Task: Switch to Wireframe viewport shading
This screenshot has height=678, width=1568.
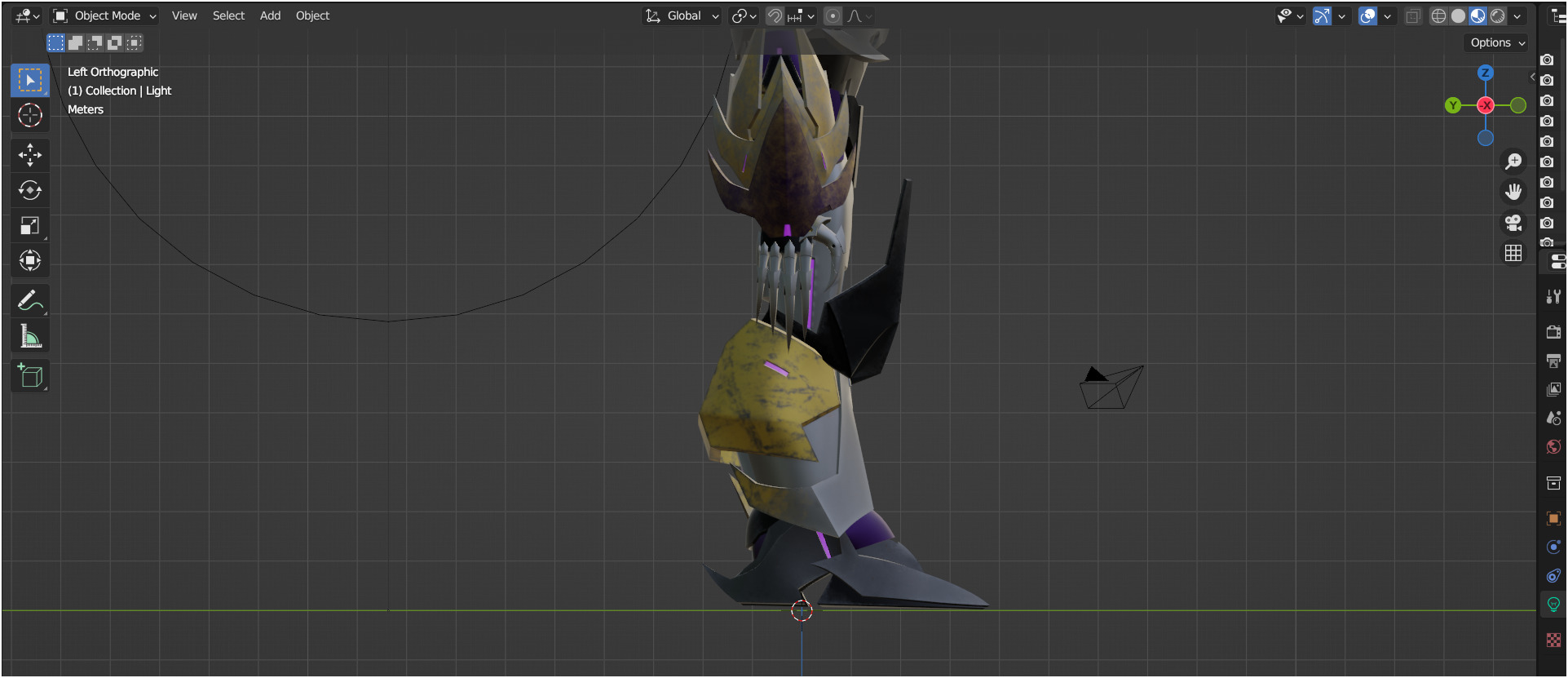Action: pyautogui.click(x=1439, y=16)
